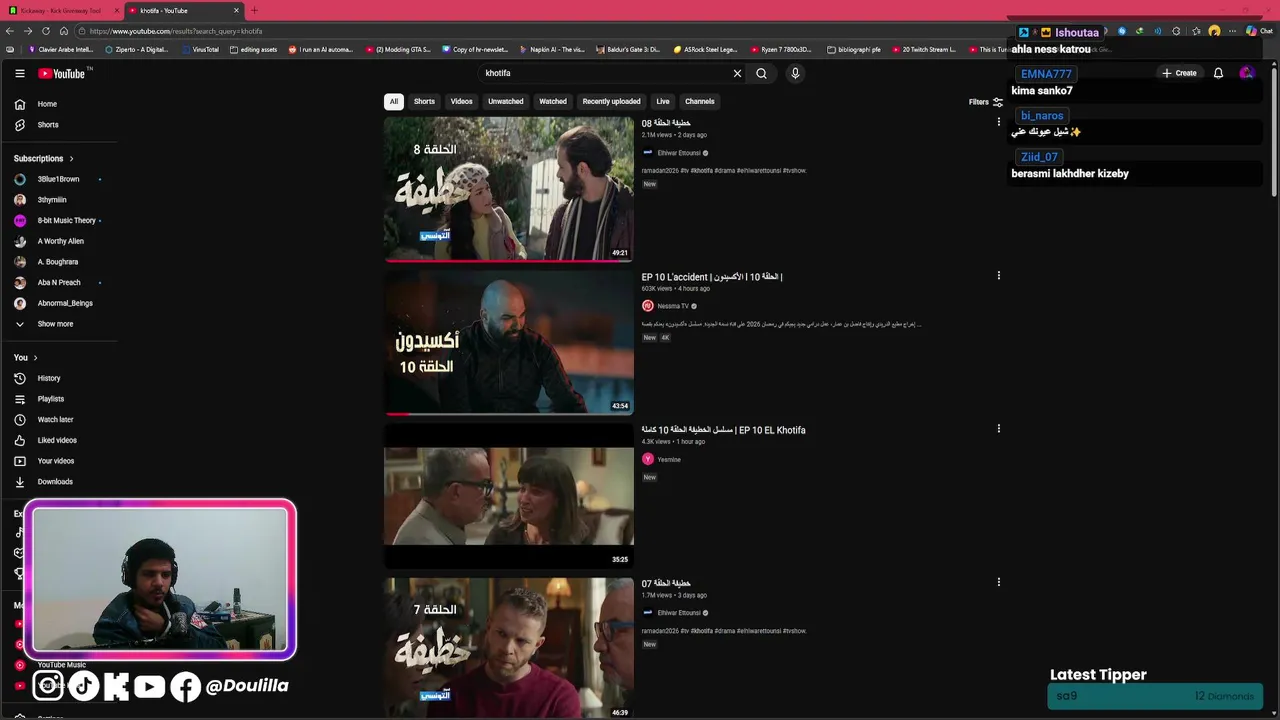Open browser Chat copilot button
This screenshot has width=1280, height=720.
click(x=1259, y=31)
